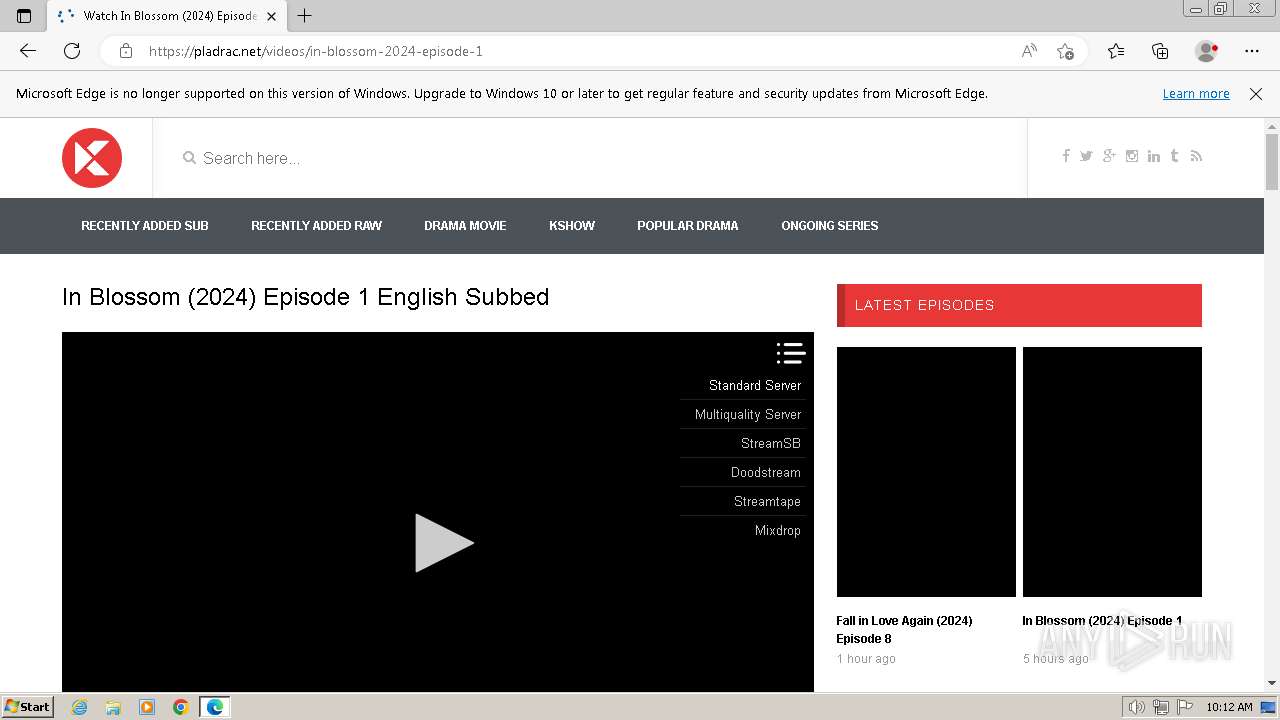The height and width of the screenshot is (720, 1280).
Task: Open the Tumblr social icon
Action: (1174, 156)
